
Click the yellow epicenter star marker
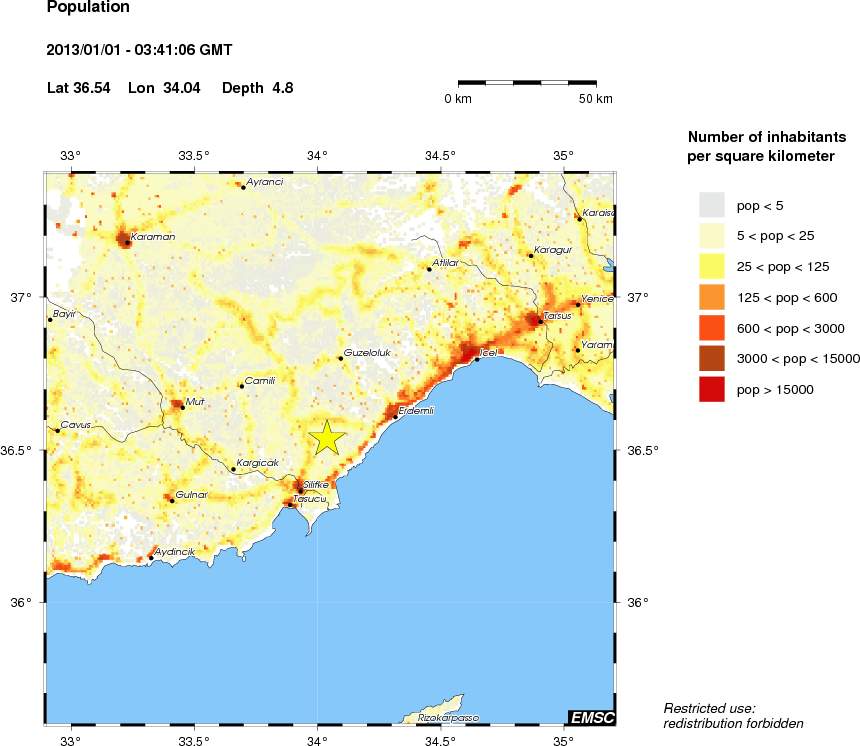coord(327,438)
